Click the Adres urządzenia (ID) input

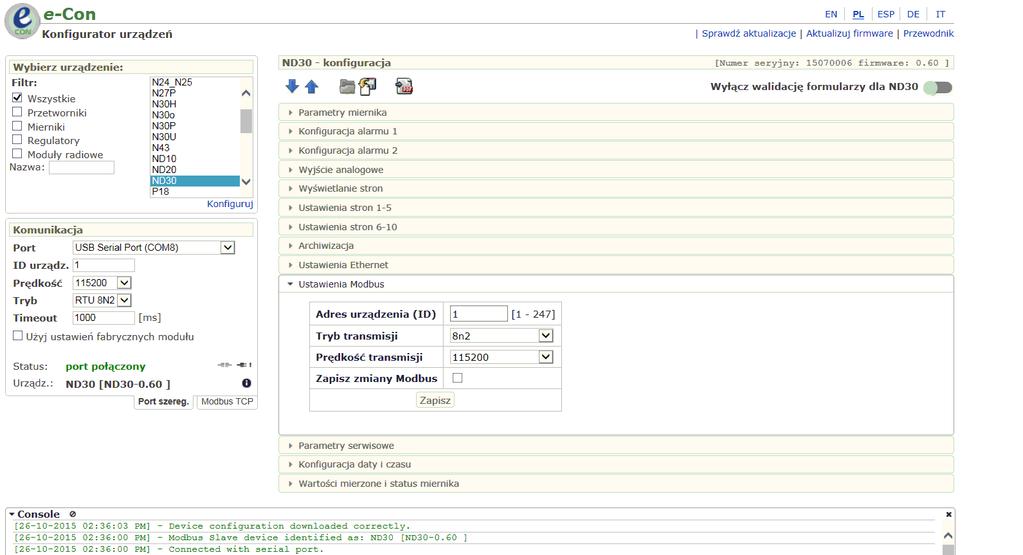478,314
